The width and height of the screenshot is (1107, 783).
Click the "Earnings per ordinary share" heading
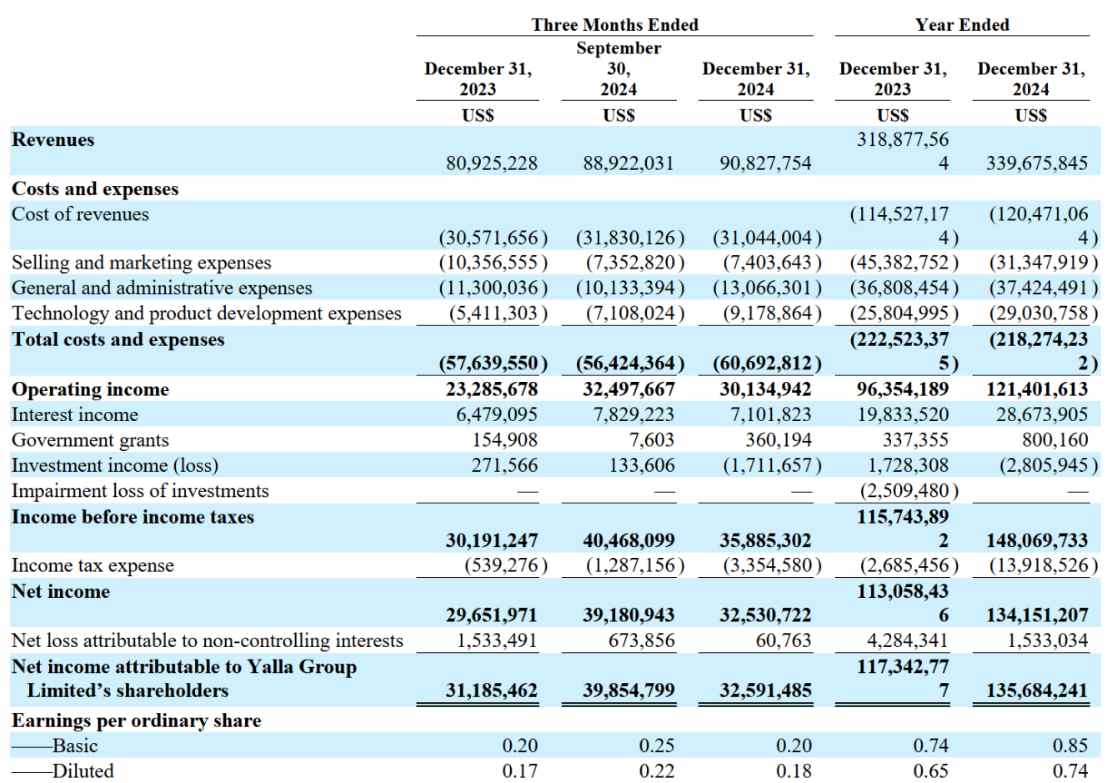coord(136,721)
